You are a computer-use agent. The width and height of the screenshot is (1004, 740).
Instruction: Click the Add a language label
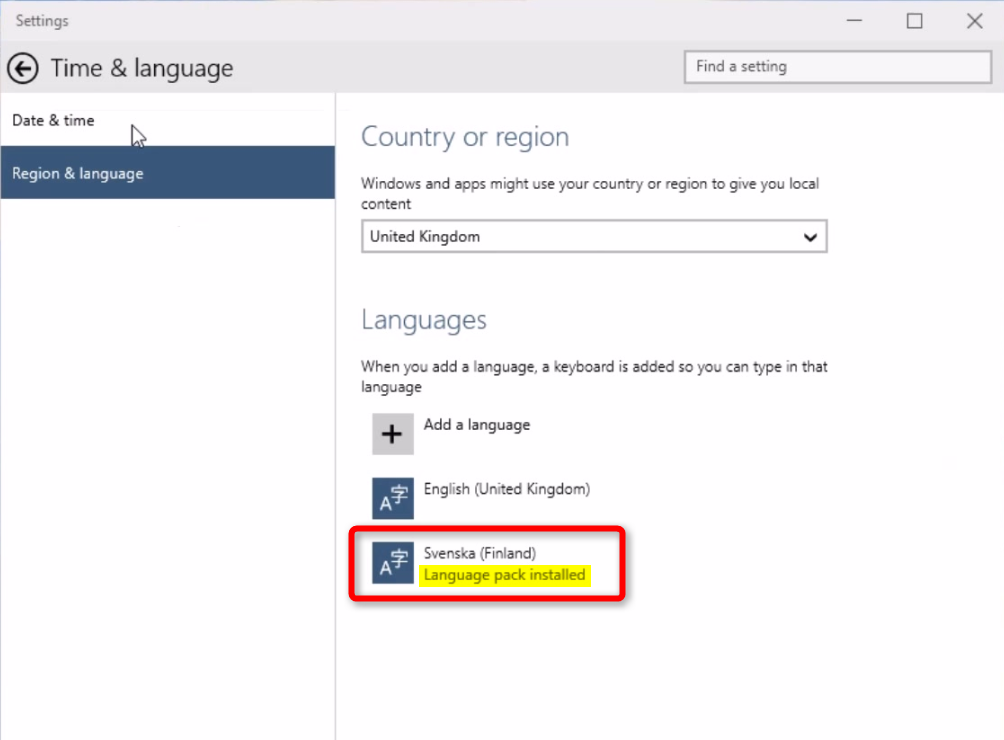click(477, 425)
